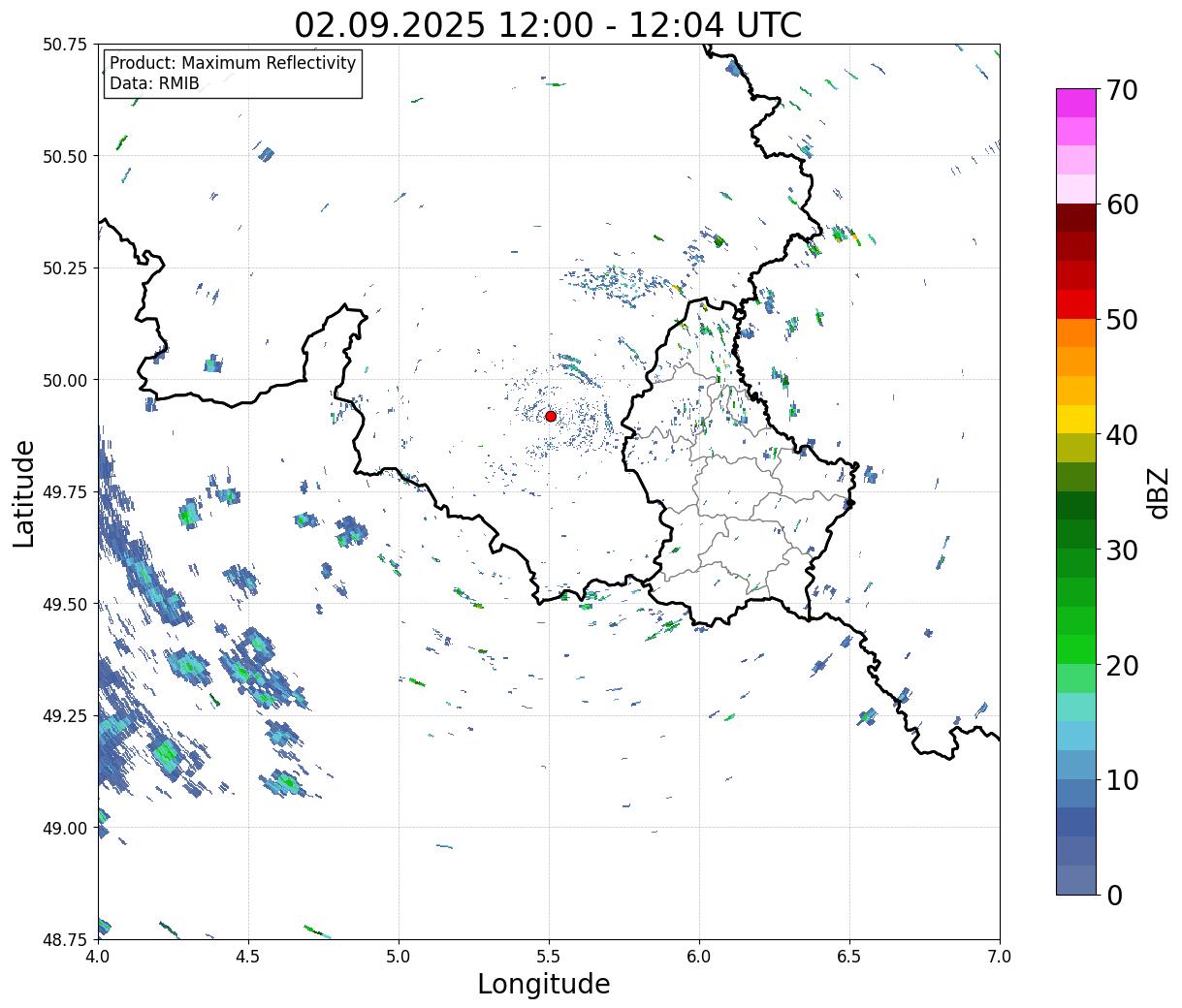The image size is (1182, 1008).
Task: Click the latitude tick label "50.75"
Action: [64, 45]
